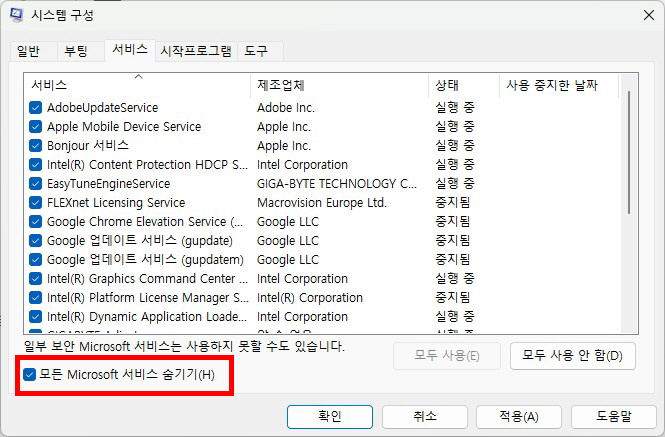The width and height of the screenshot is (665, 437).
Task: Apply changes with 적용(A) button
Action: (519, 417)
